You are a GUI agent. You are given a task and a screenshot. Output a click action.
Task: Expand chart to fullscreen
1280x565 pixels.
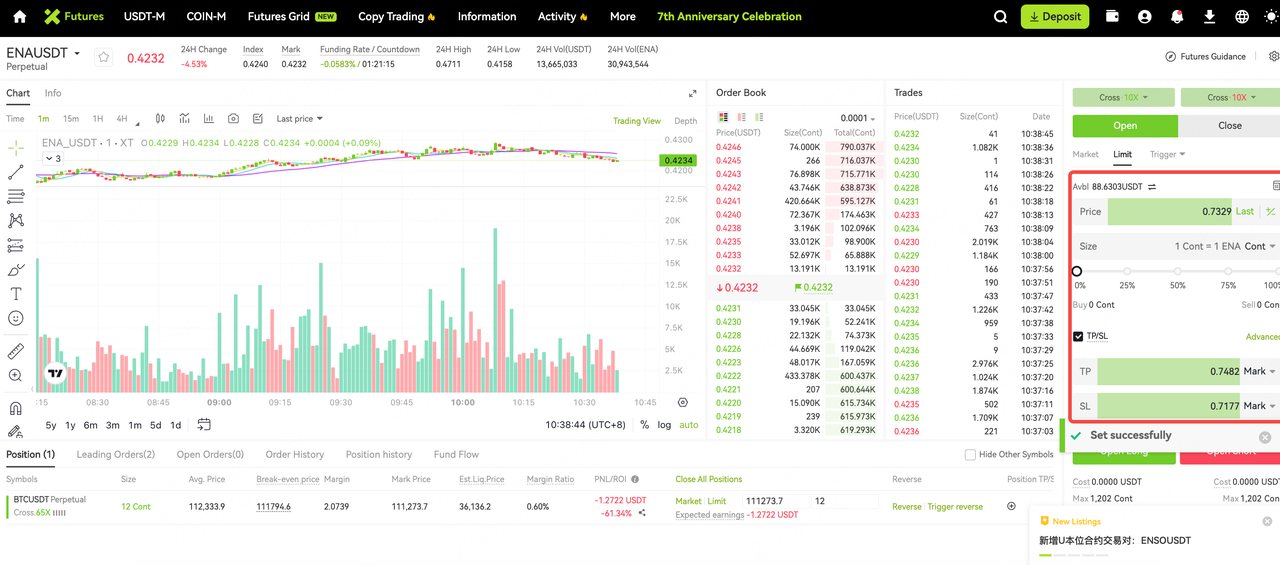click(692, 93)
